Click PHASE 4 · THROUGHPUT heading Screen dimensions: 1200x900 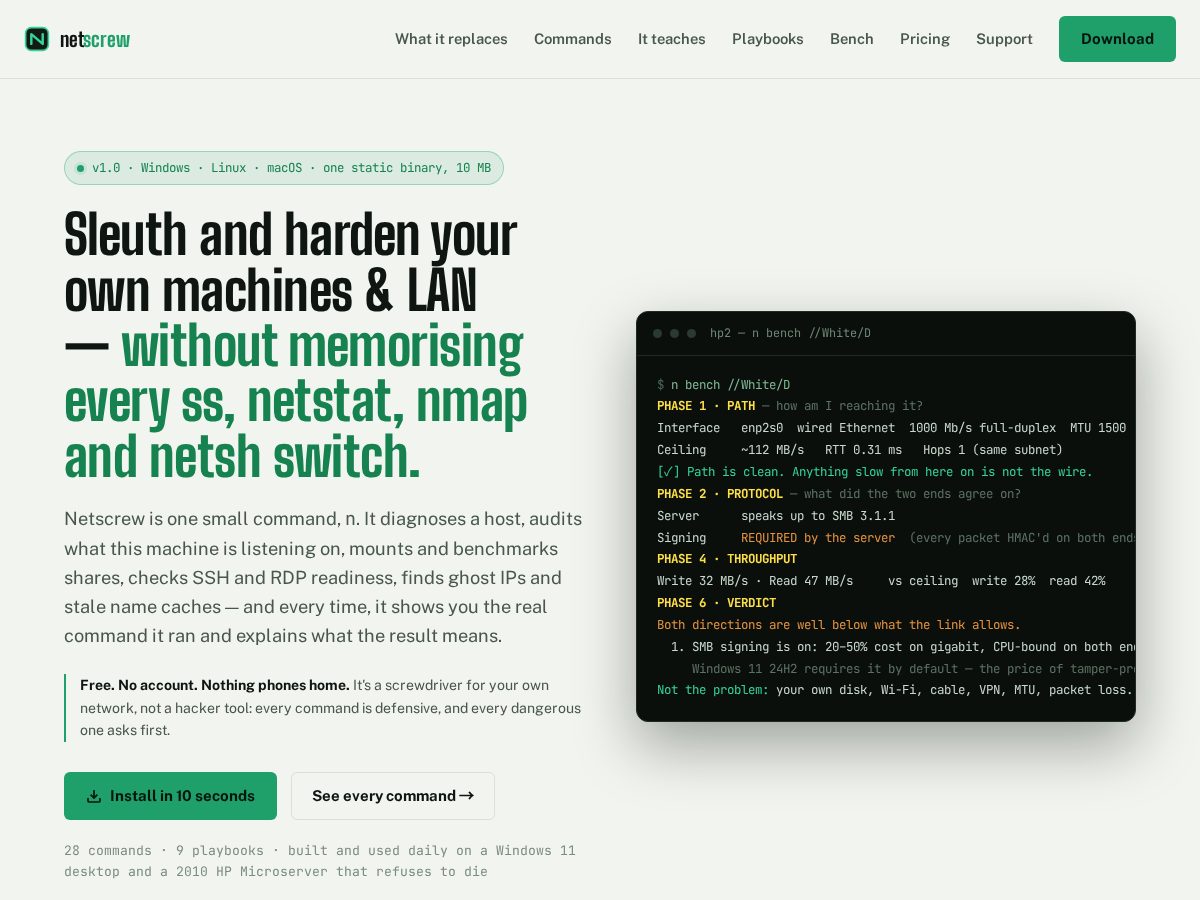727,559
